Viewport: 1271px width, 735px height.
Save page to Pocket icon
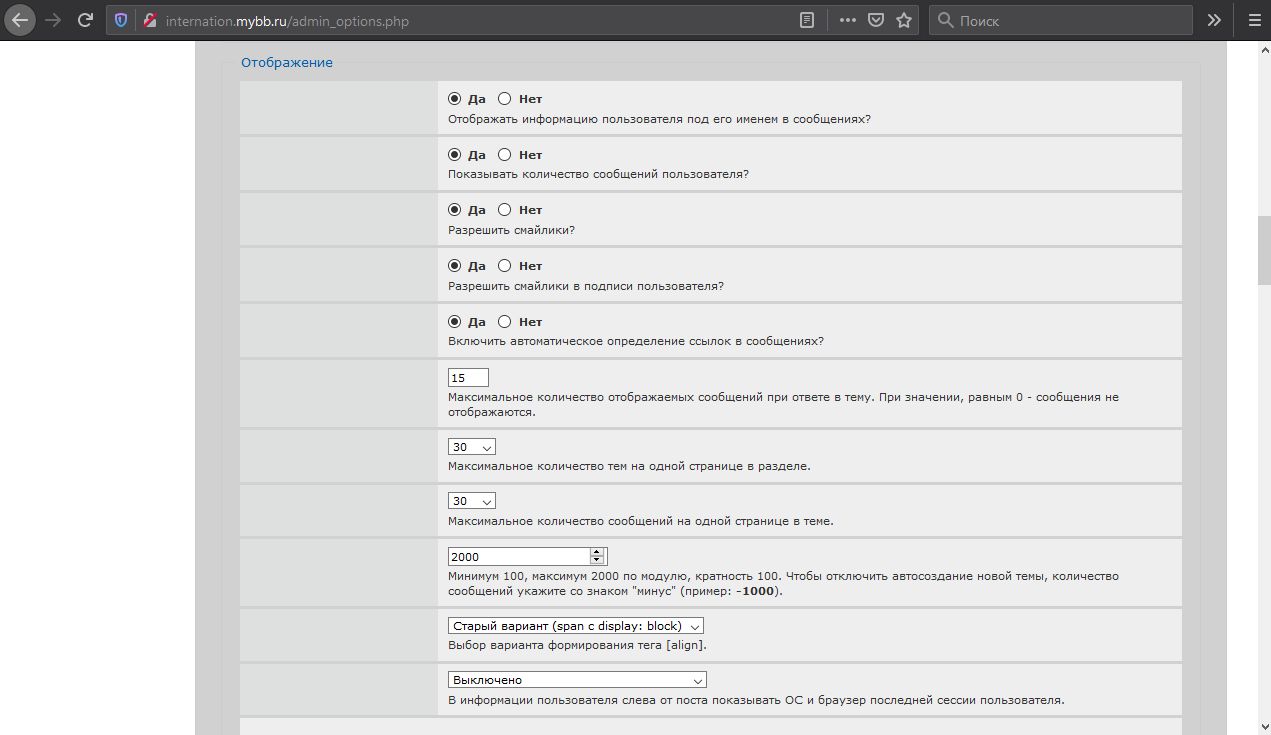click(876, 20)
